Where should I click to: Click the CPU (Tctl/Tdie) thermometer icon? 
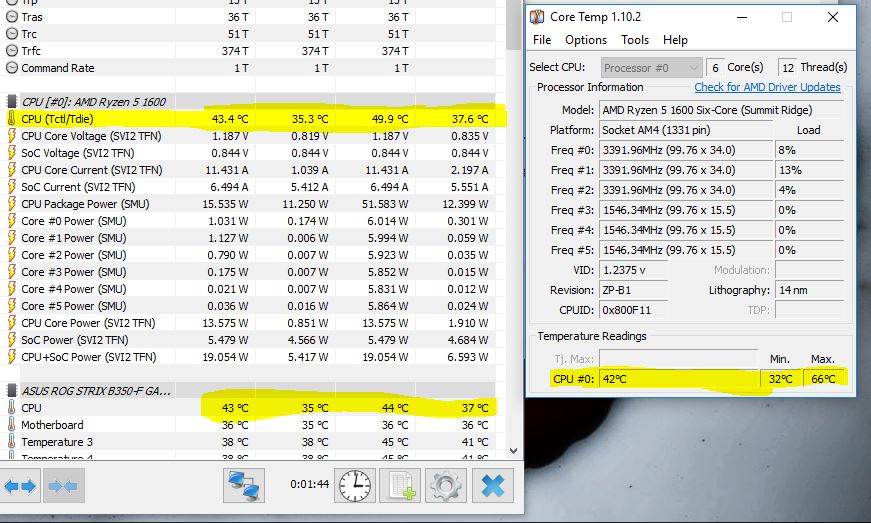11,118
